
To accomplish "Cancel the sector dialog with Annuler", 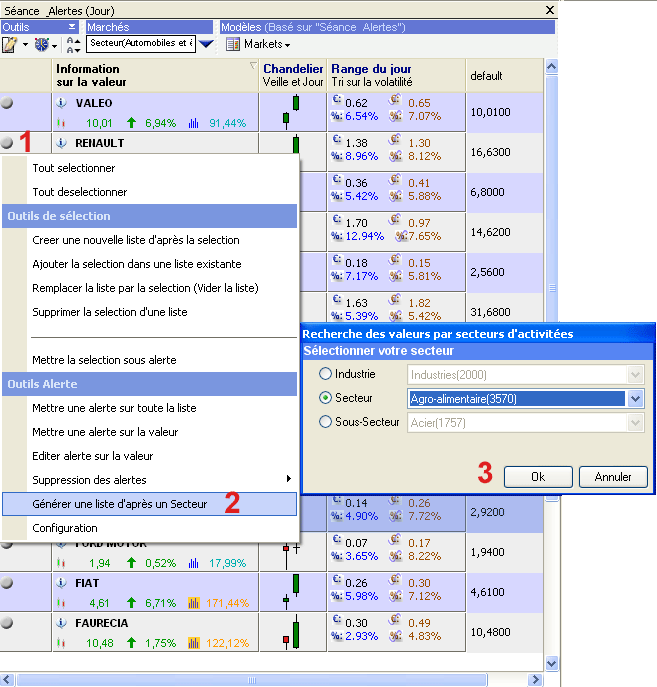I will pos(613,477).
